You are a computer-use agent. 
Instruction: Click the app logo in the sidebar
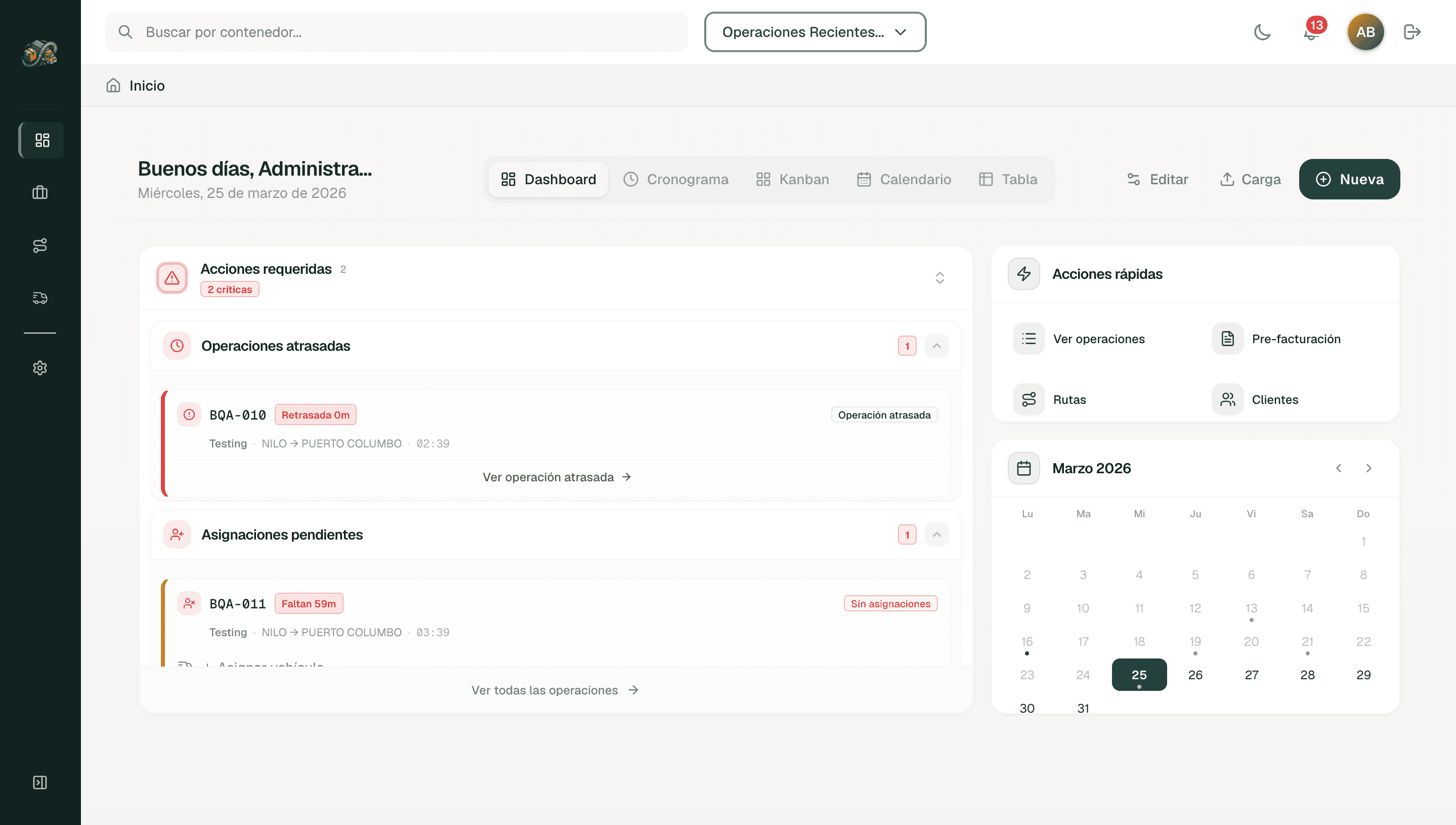pyautogui.click(x=39, y=53)
